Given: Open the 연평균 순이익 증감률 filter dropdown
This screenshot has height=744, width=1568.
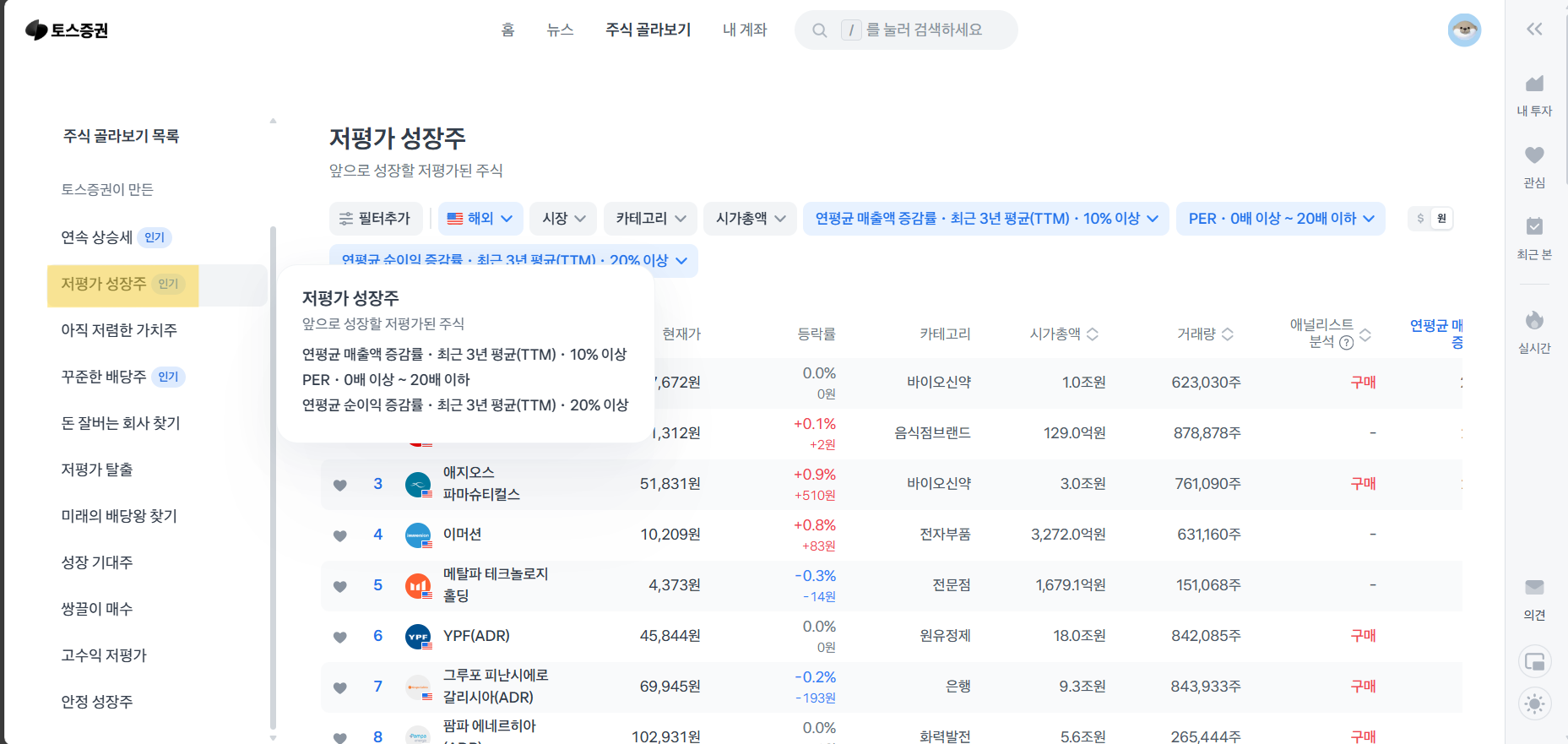Looking at the screenshot, I should 513,261.
